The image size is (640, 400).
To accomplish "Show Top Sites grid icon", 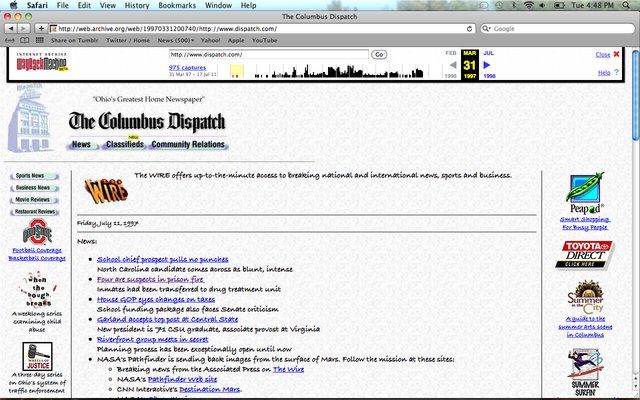I will 40,40.
